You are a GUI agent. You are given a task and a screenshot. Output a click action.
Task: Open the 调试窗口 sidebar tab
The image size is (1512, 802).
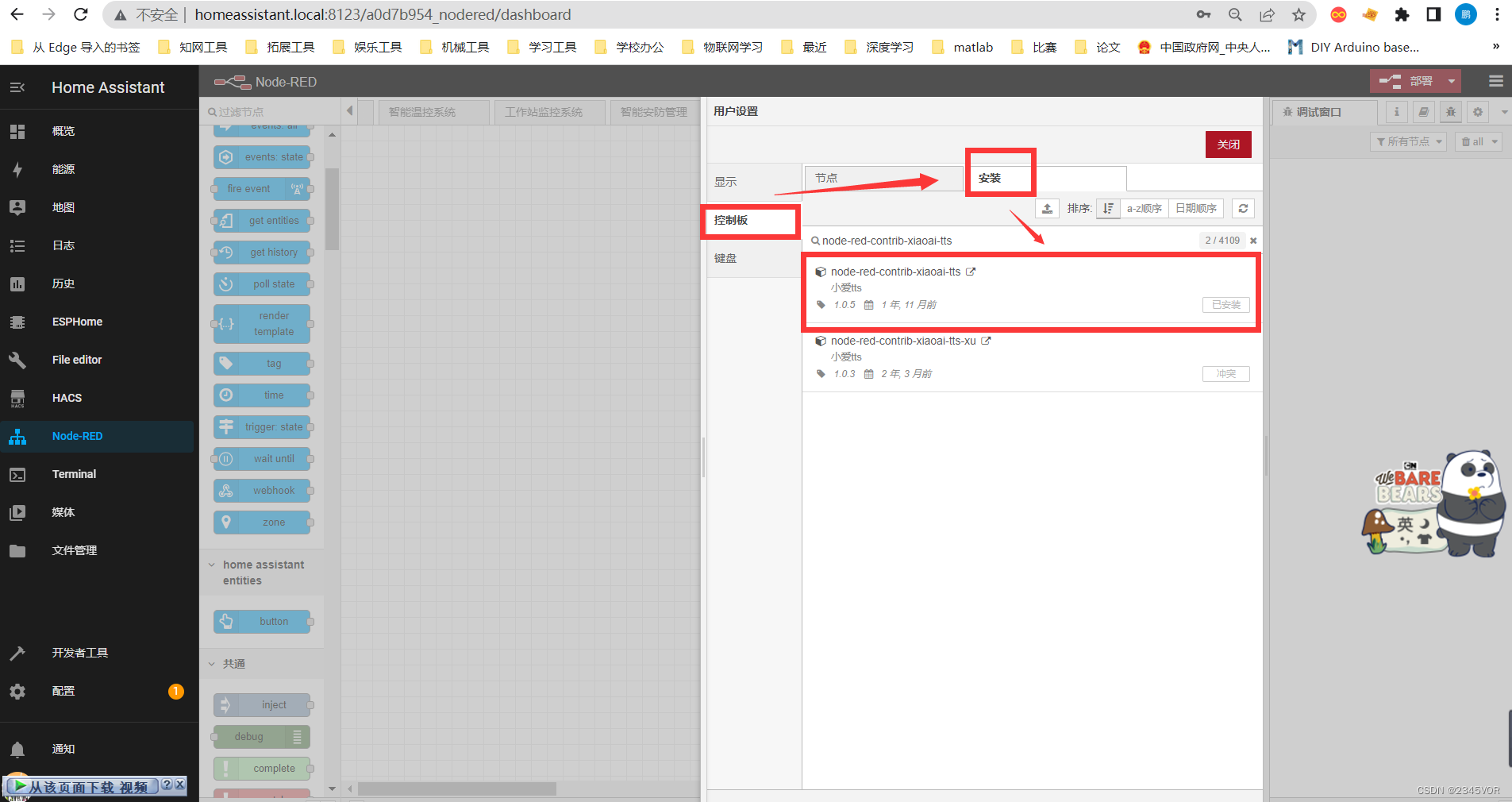1325,112
